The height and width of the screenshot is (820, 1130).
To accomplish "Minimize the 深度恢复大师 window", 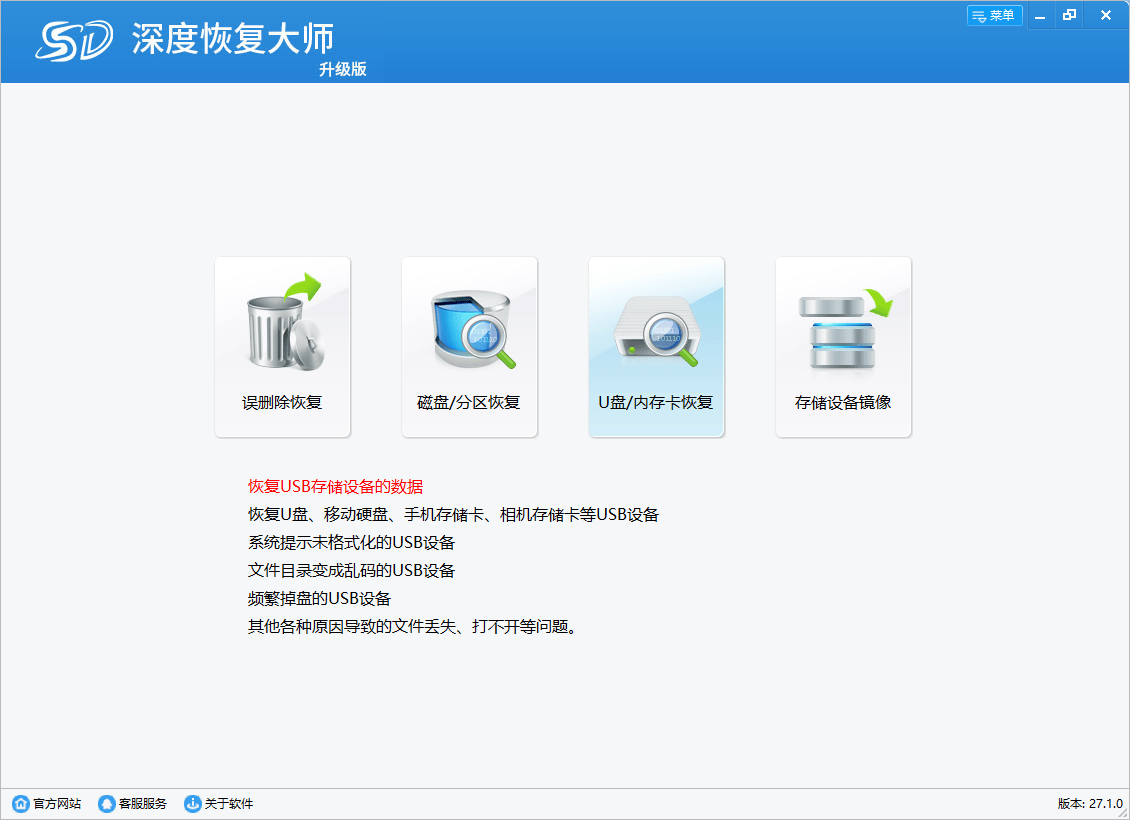I will [1040, 16].
